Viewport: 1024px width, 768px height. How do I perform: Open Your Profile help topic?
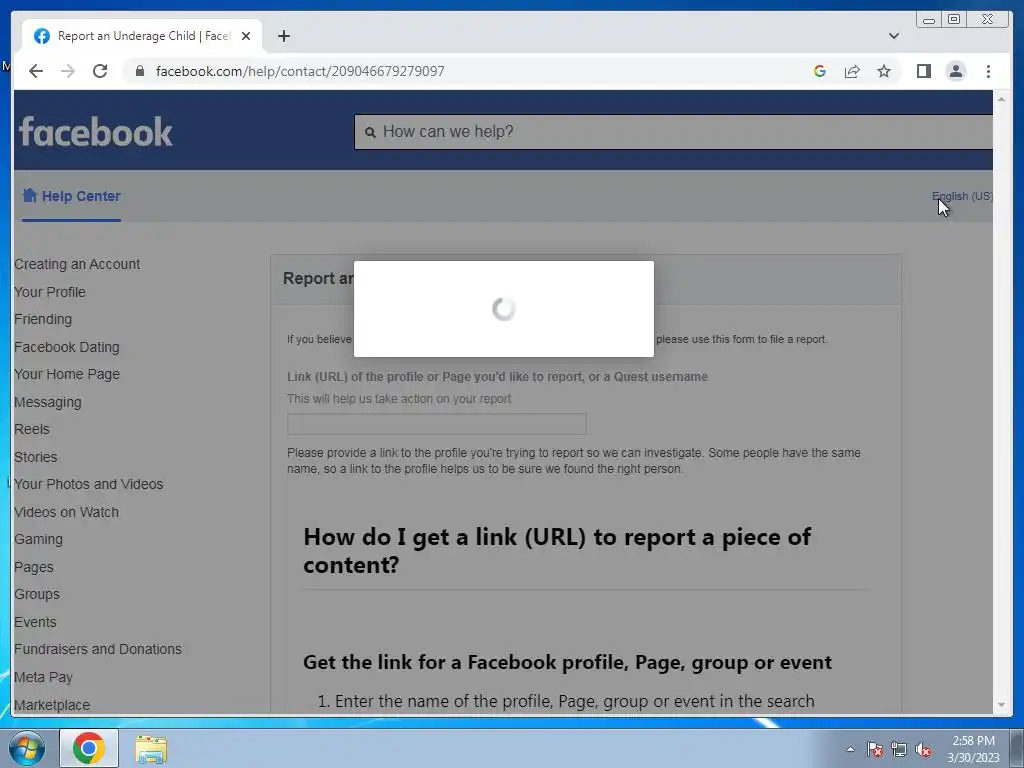click(50, 292)
